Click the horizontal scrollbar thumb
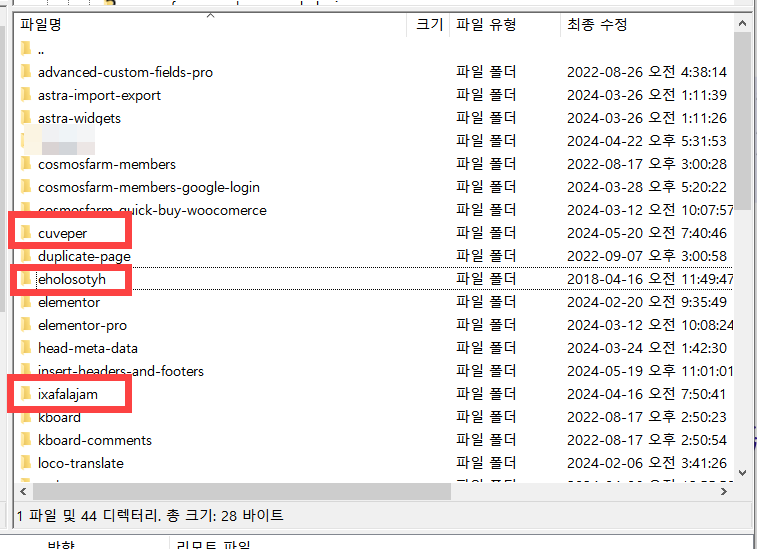The height and width of the screenshot is (549, 757). [241, 492]
